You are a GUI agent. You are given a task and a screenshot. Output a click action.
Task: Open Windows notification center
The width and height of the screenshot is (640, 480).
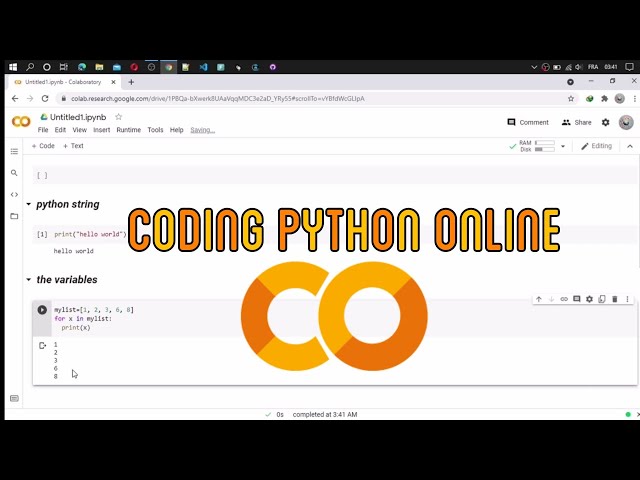pyautogui.click(x=629, y=67)
